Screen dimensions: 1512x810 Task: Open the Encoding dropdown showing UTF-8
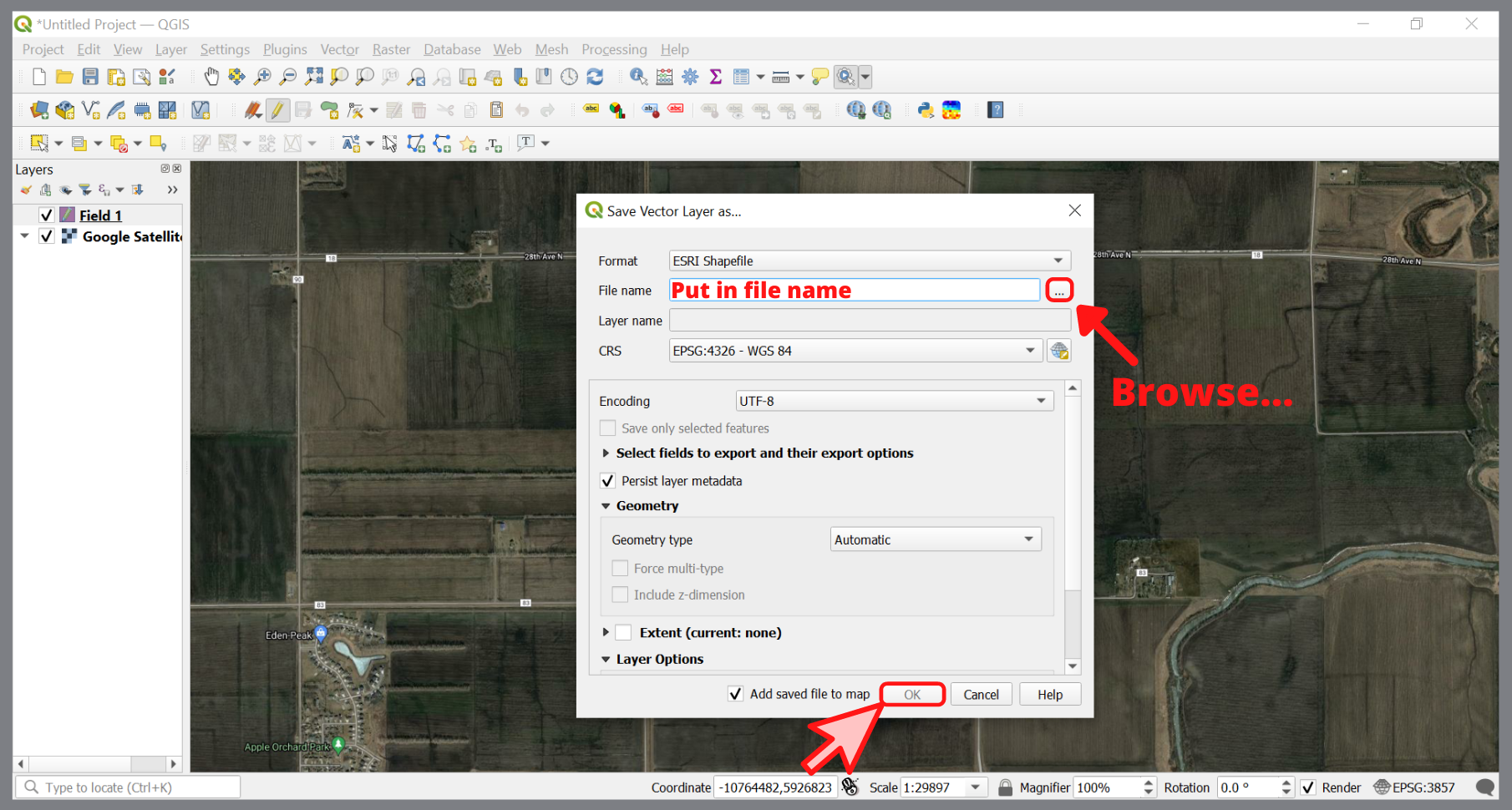[893, 401]
